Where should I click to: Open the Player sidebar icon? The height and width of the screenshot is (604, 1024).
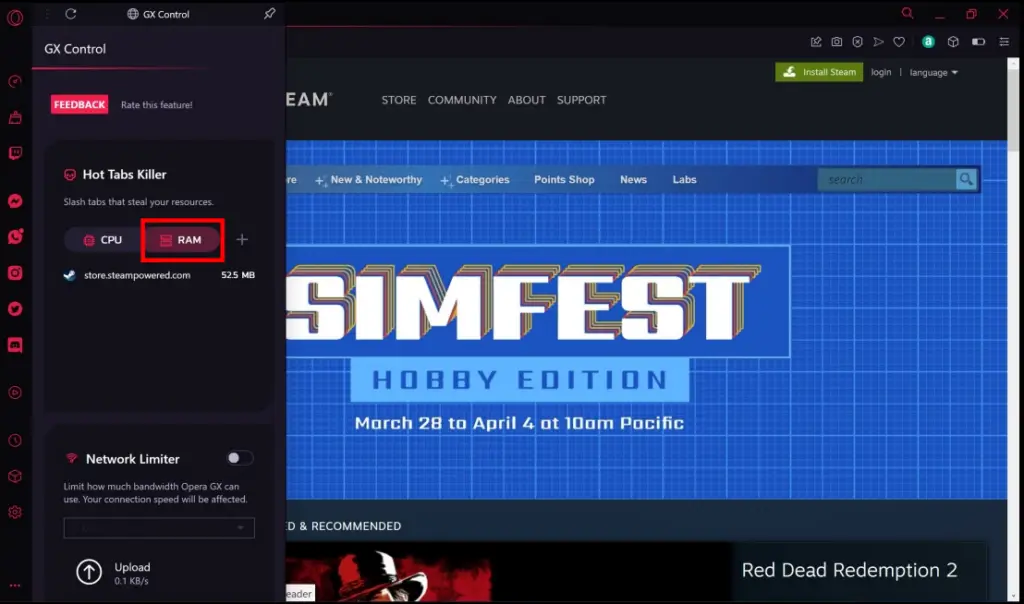point(15,392)
